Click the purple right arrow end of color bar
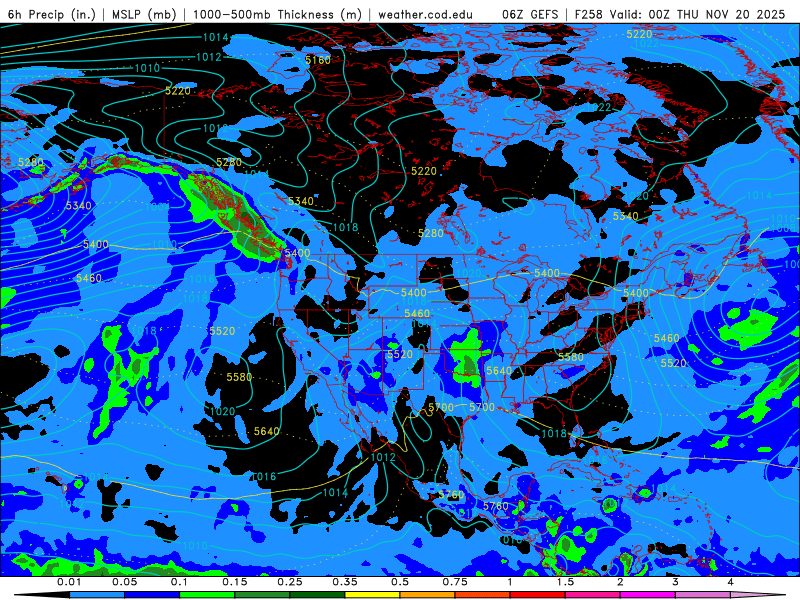 click(758, 595)
